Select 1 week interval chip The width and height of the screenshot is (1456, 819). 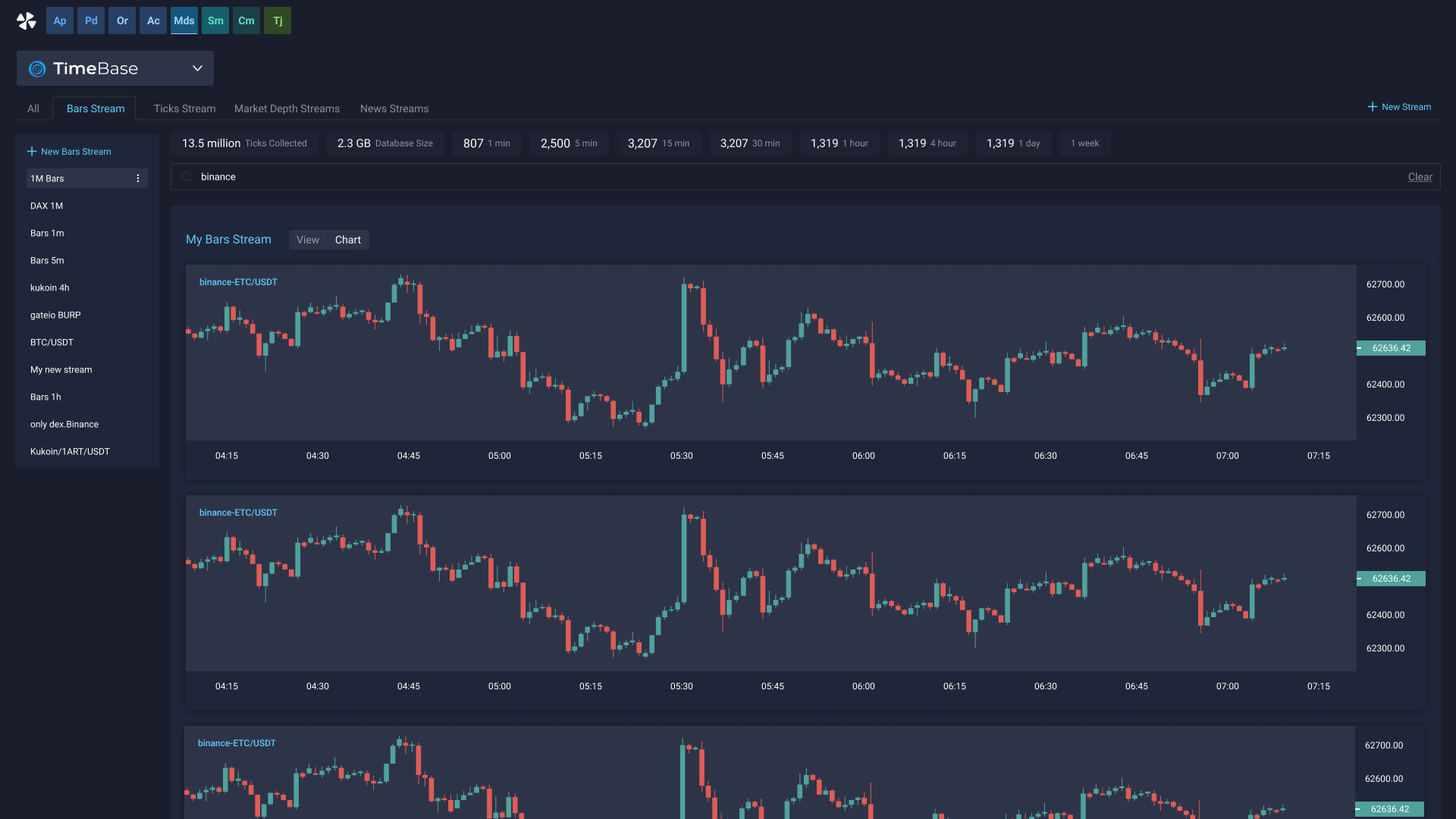(1084, 143)
